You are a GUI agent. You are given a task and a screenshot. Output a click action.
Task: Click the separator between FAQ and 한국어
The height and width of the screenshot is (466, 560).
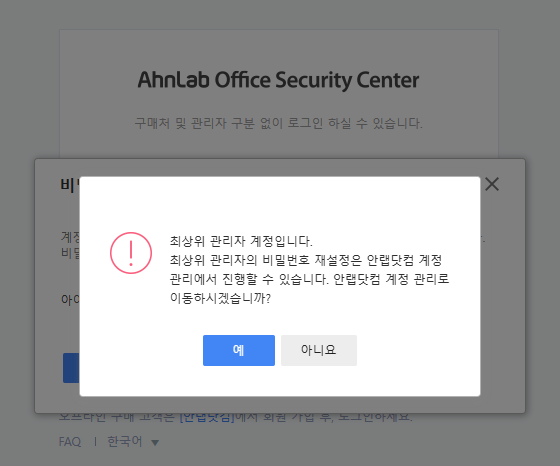[x=95, y=442]
